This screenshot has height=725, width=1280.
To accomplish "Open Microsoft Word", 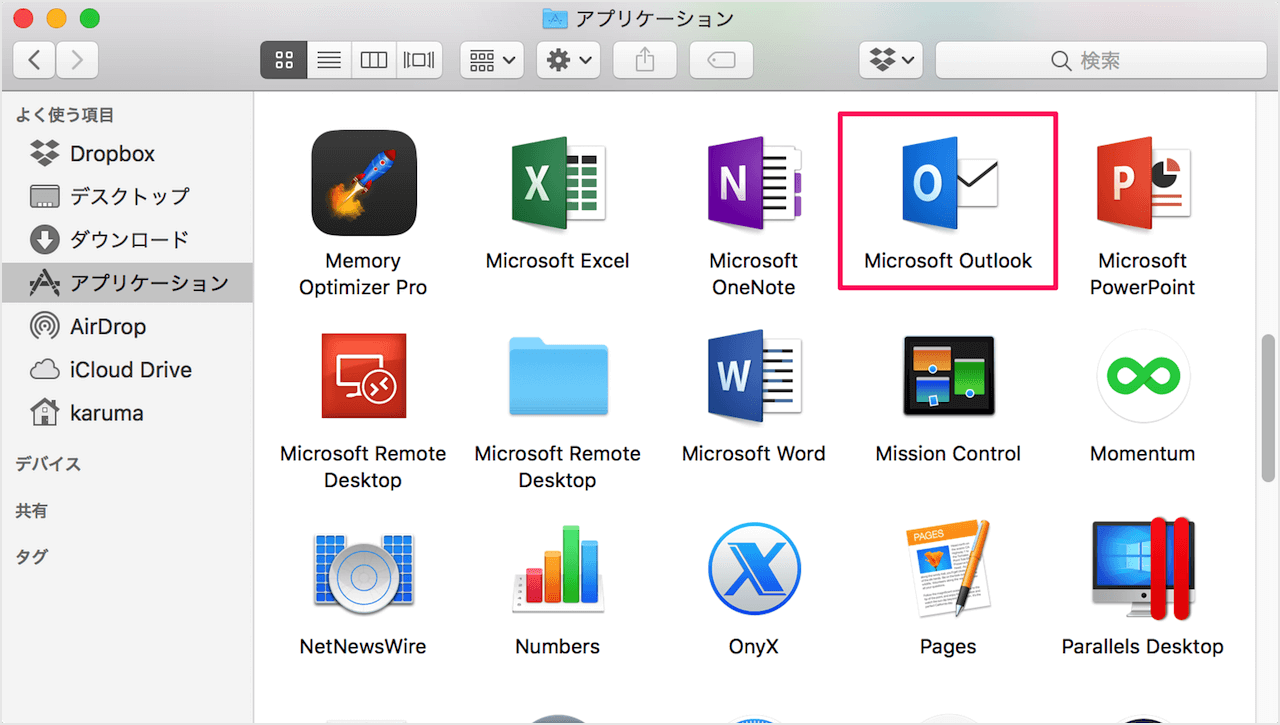I will [x=753, y=376].
